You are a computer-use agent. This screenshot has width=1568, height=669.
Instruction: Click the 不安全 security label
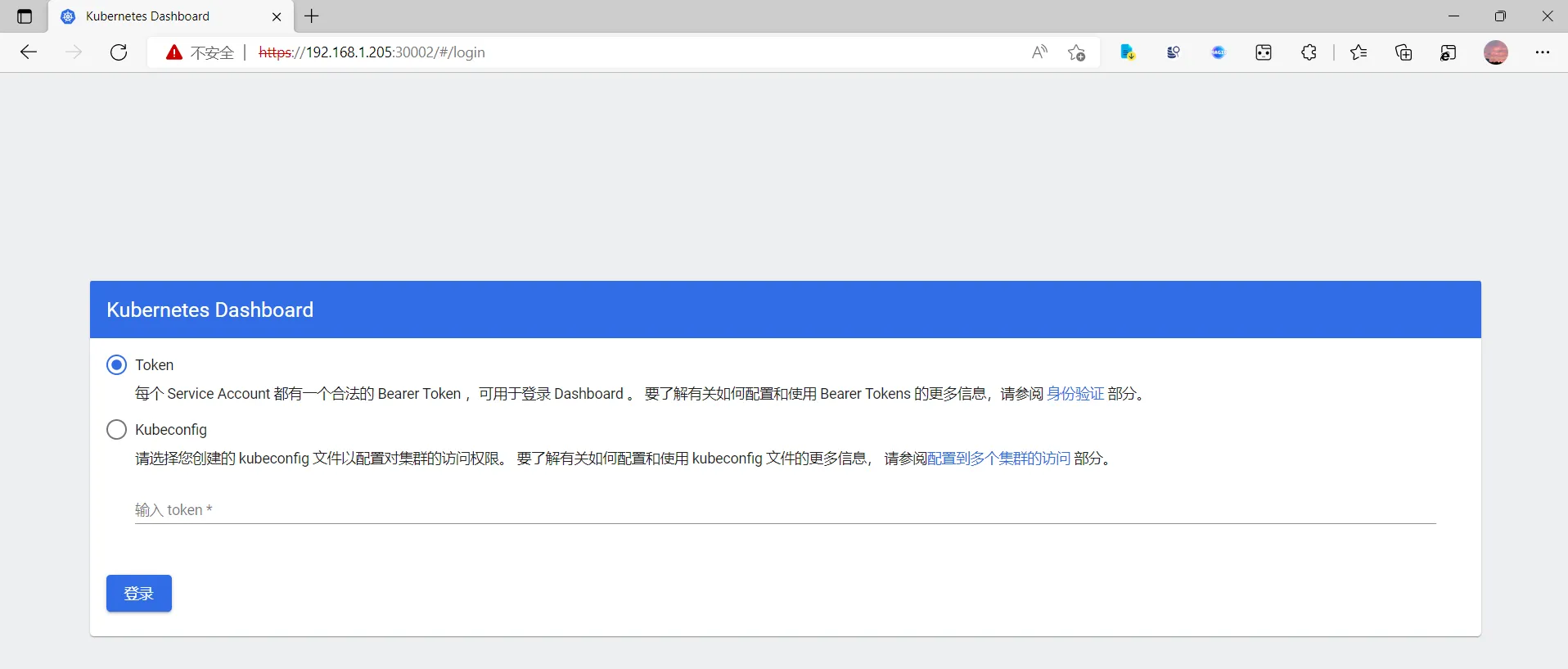tap(212, 52)
